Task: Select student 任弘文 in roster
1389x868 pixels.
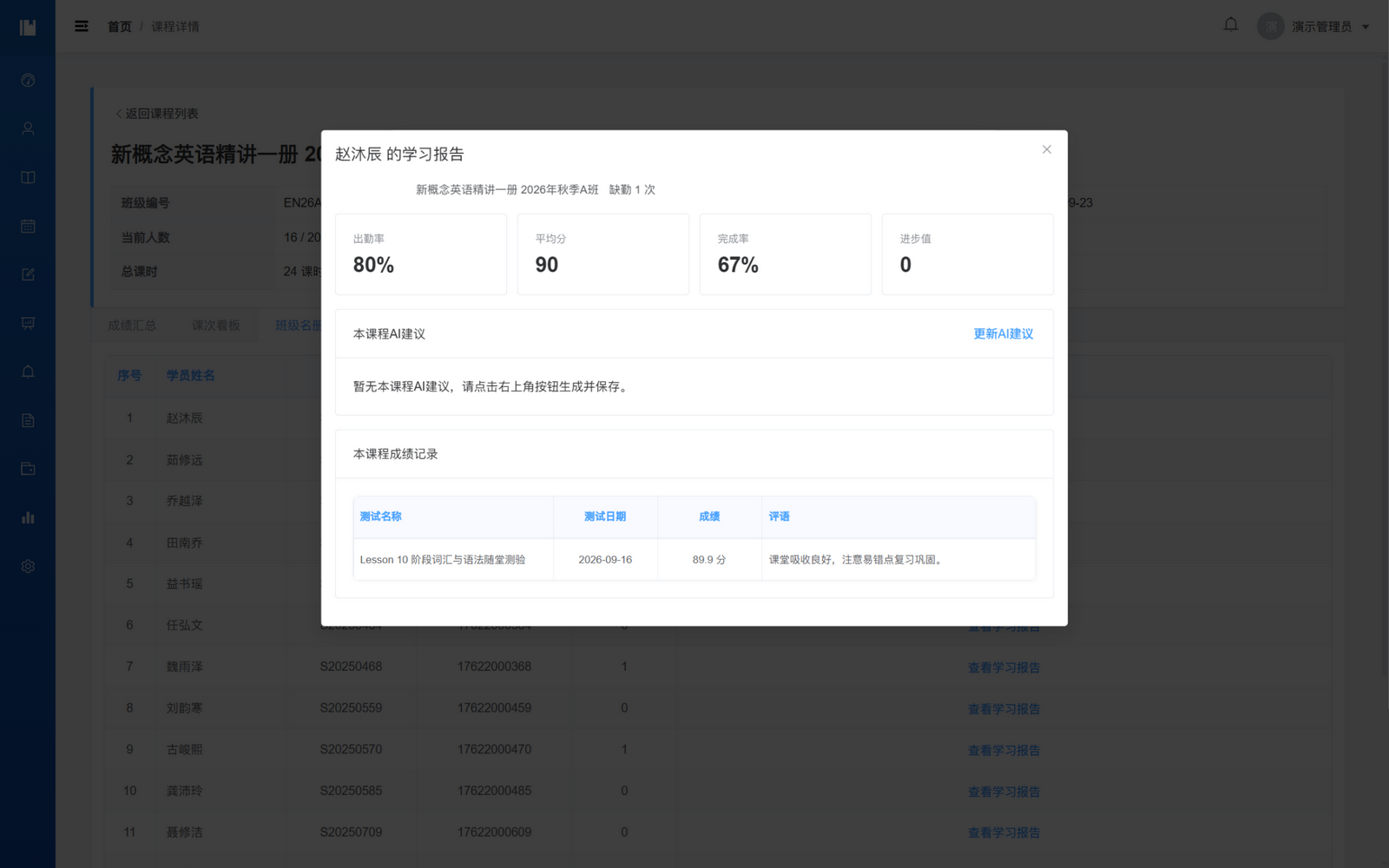Action: pos(184,625)
